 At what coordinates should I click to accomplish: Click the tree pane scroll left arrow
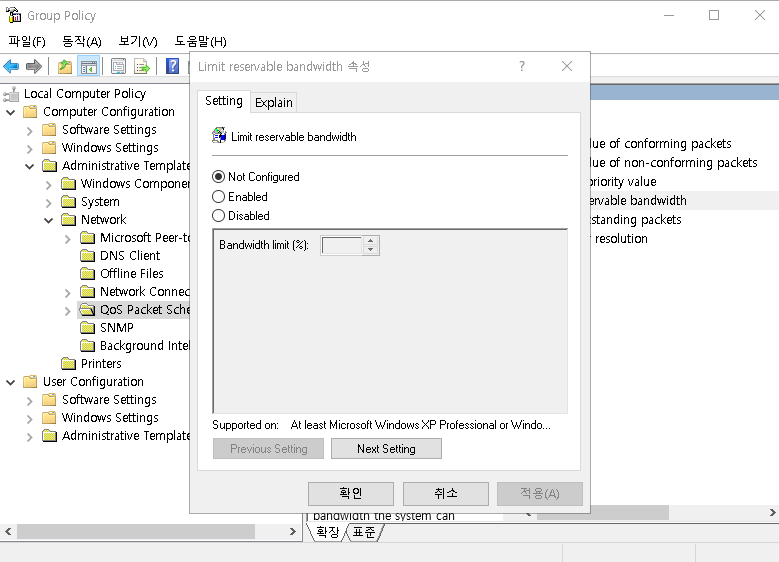click(x=8, y=531)
